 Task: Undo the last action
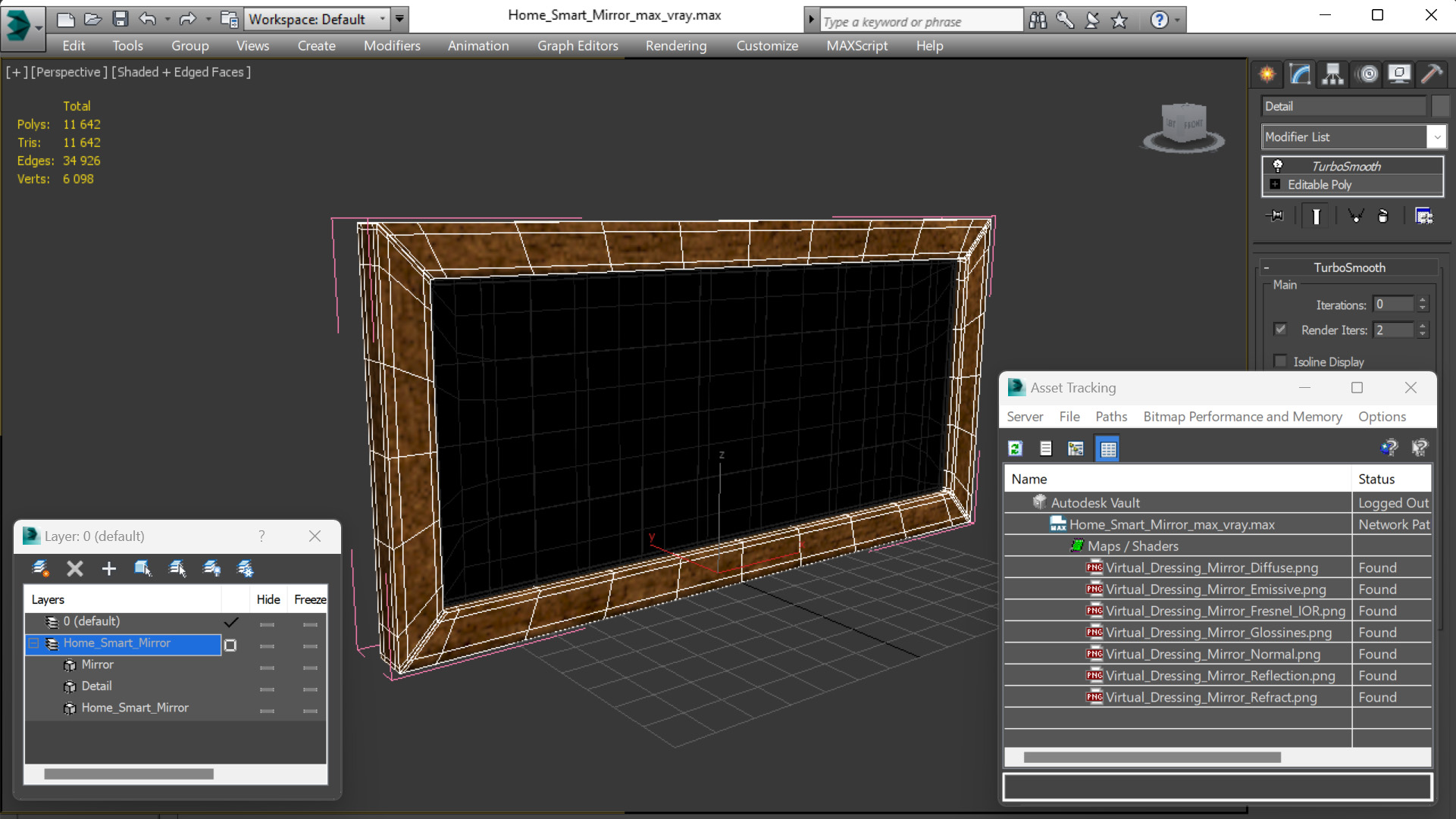148,19
